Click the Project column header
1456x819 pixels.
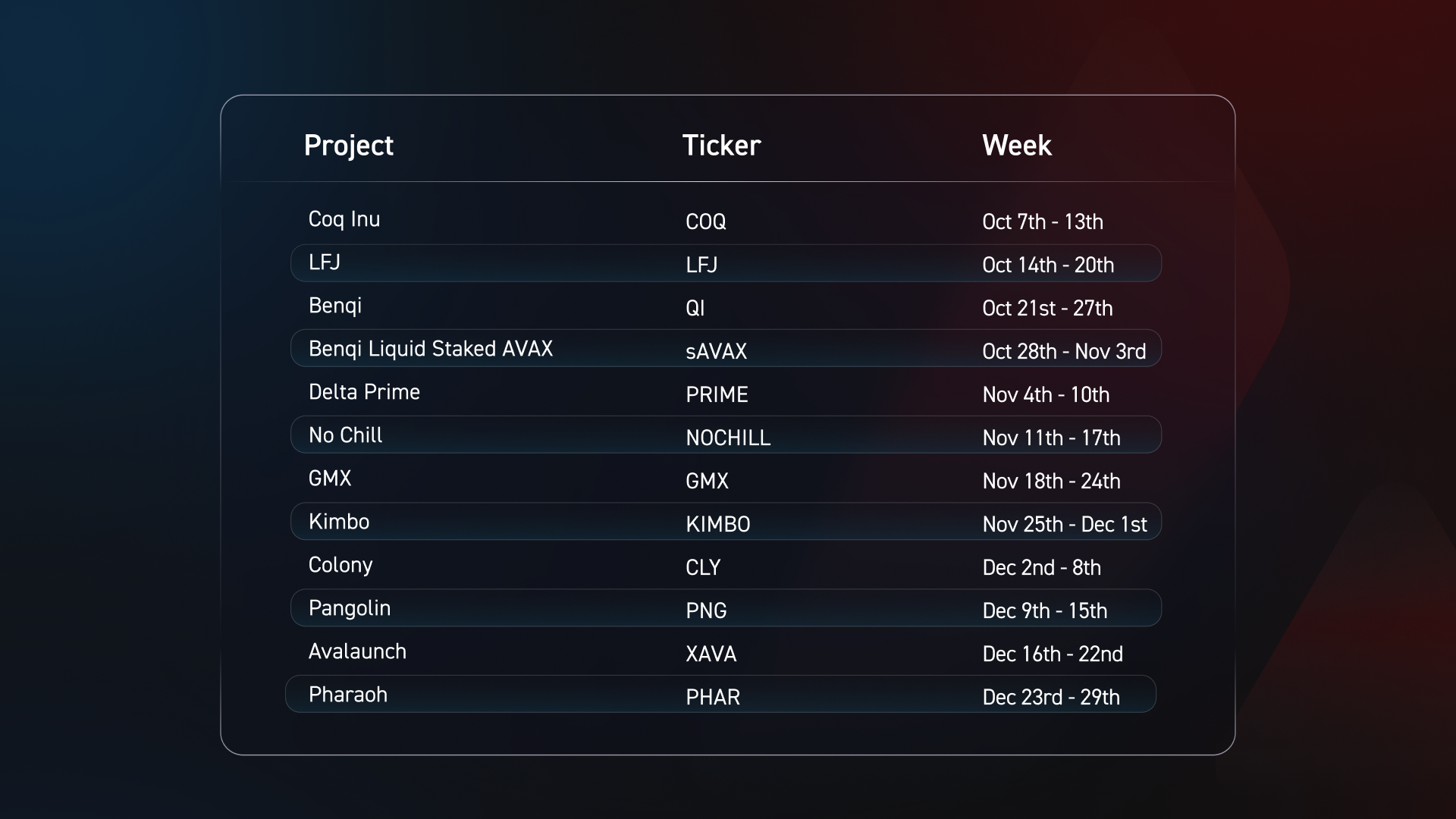(x=348, y=146)
